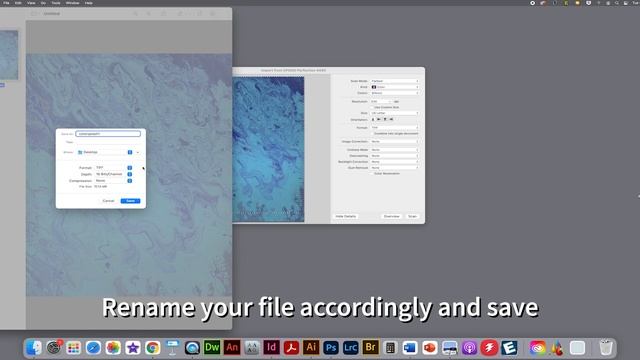Open the Dust Removal dropdown

pos(395,167)
